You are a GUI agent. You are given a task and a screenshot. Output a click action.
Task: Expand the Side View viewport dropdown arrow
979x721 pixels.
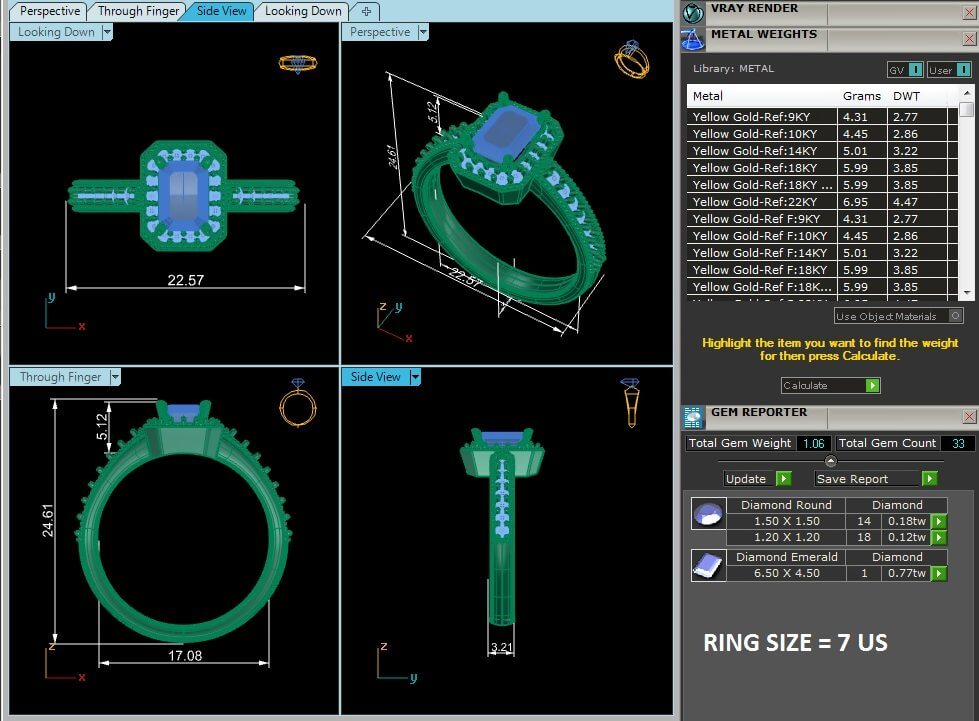click(415, 377)
